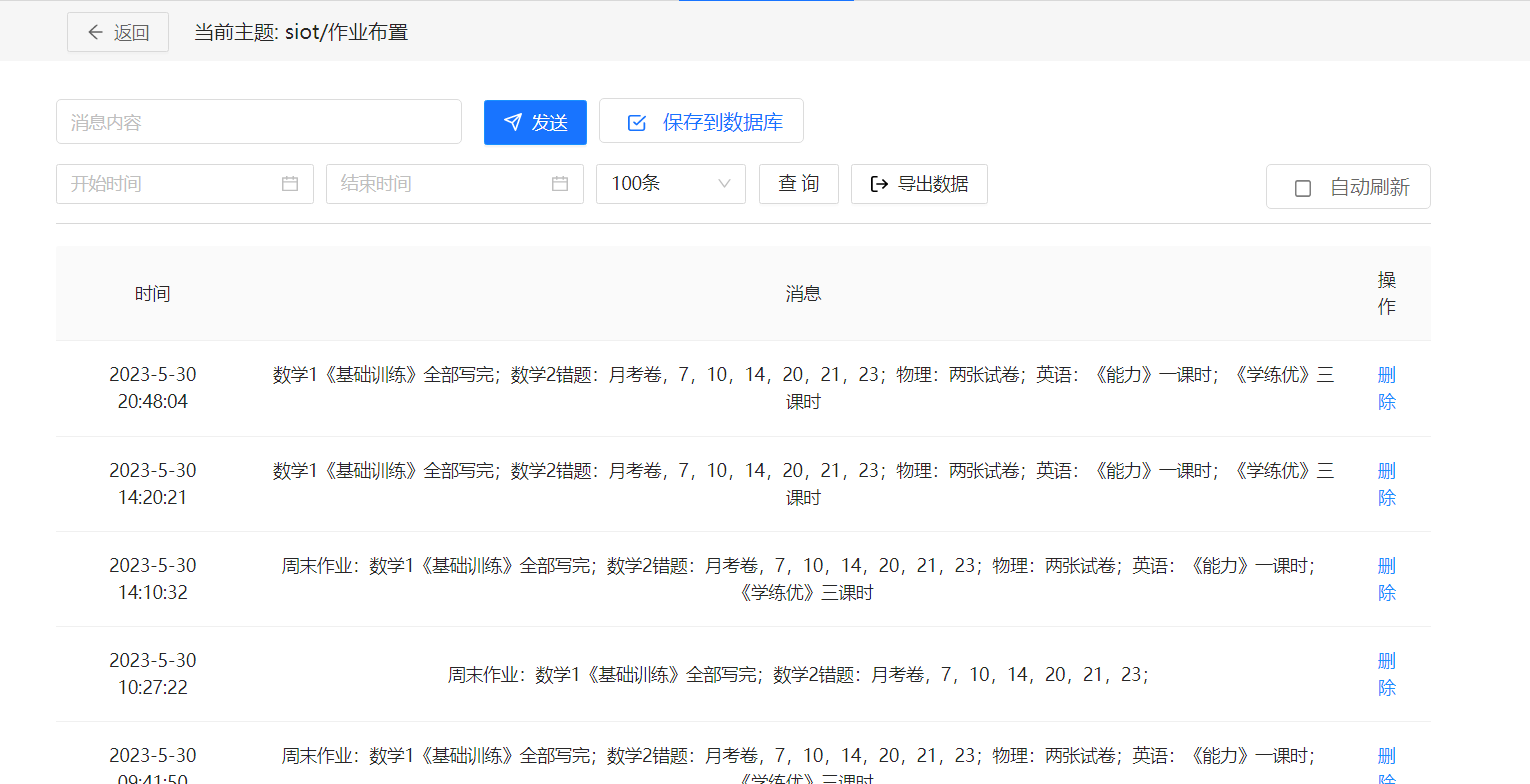Click the 操作 column header
This screenshot has height=784, width=1530.
[x=1387, y=293]
